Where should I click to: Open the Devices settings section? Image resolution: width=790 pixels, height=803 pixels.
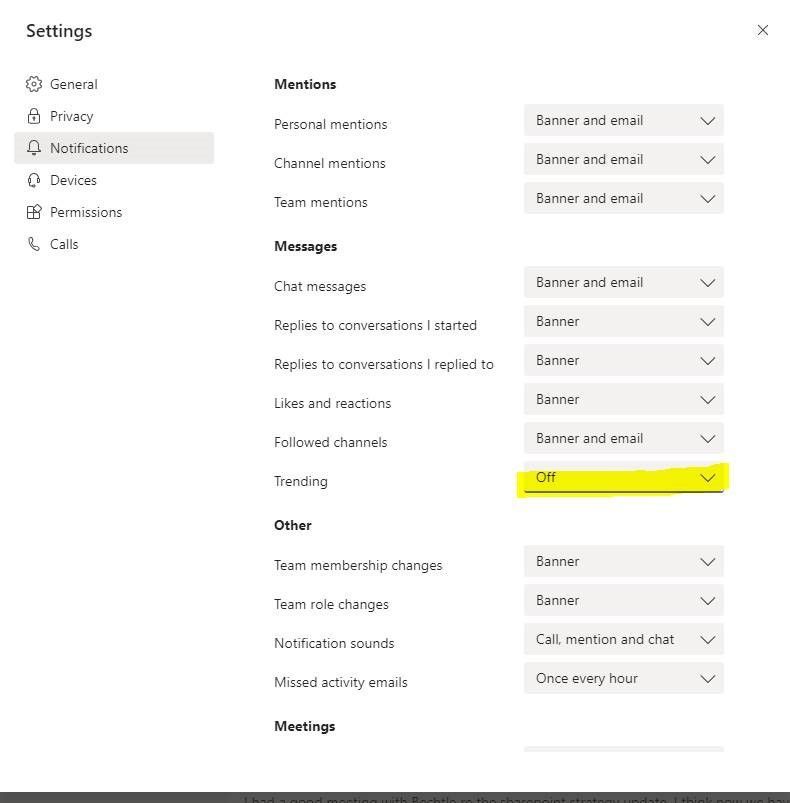pos(114,180)
